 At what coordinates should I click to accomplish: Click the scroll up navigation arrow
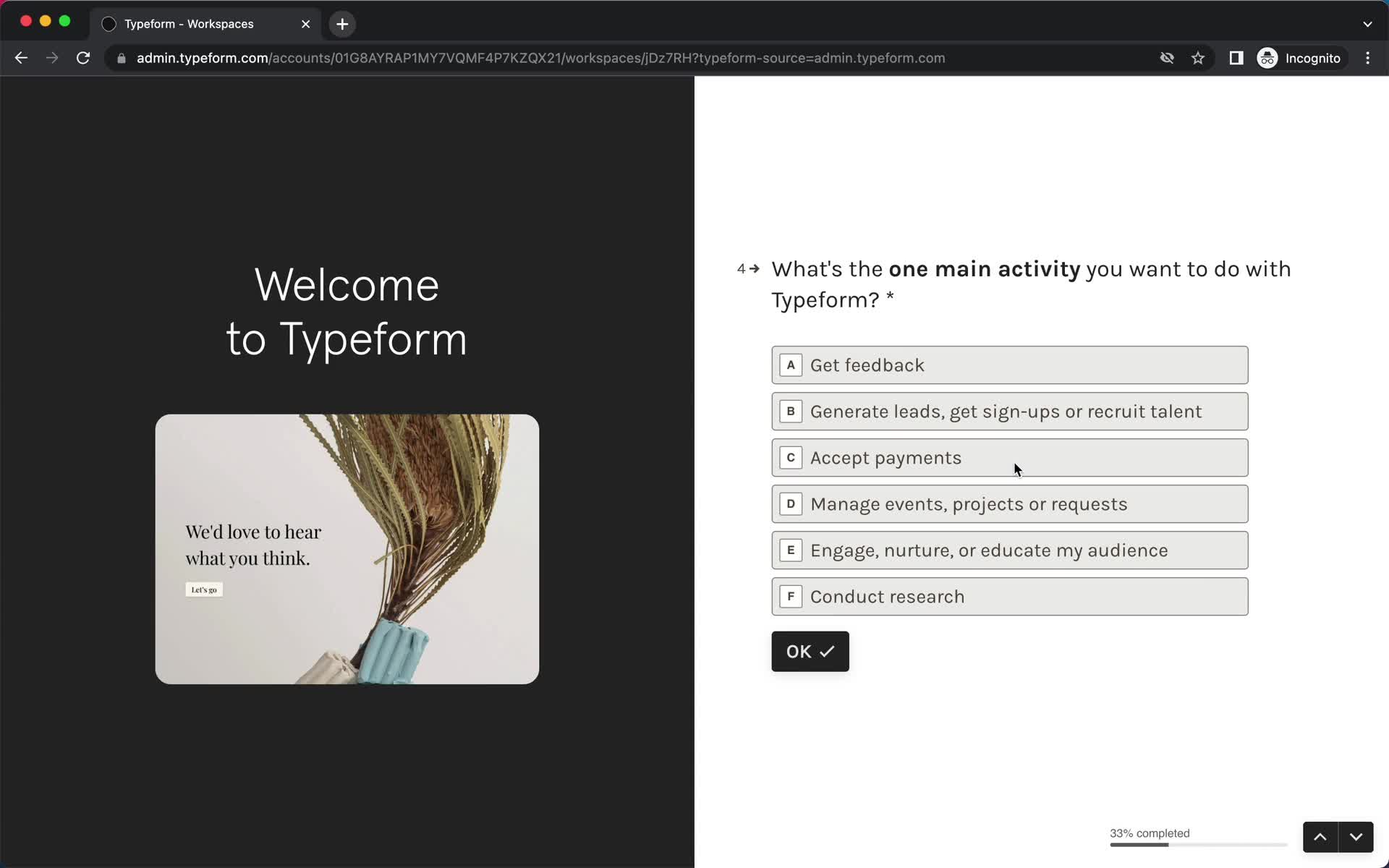pyautogui.click(x=1321, y=836)
